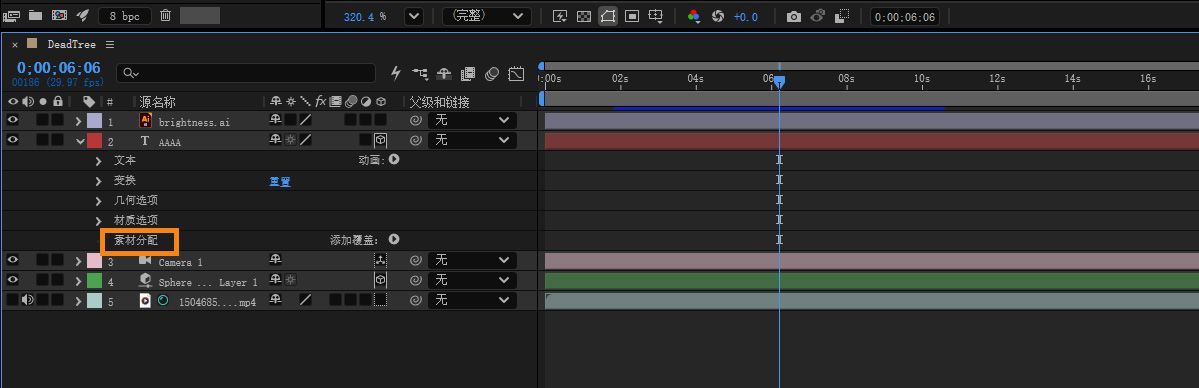The width and height of the screenshot is (1199, 388).
Task: Open parent dropdown for AAAA layer
Action: coord(472,140)
